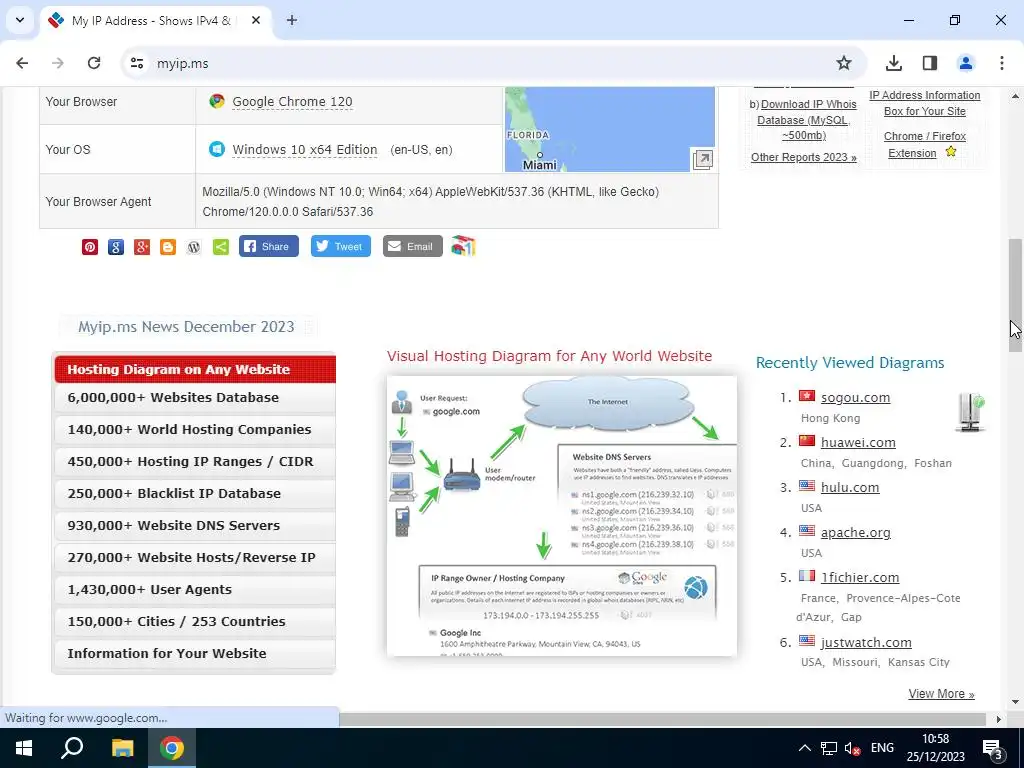Image resolution: width=1024 pixels, height=768 pixels.
Task: Open taskbar search magnifier
Action: [x=72, y=748]
